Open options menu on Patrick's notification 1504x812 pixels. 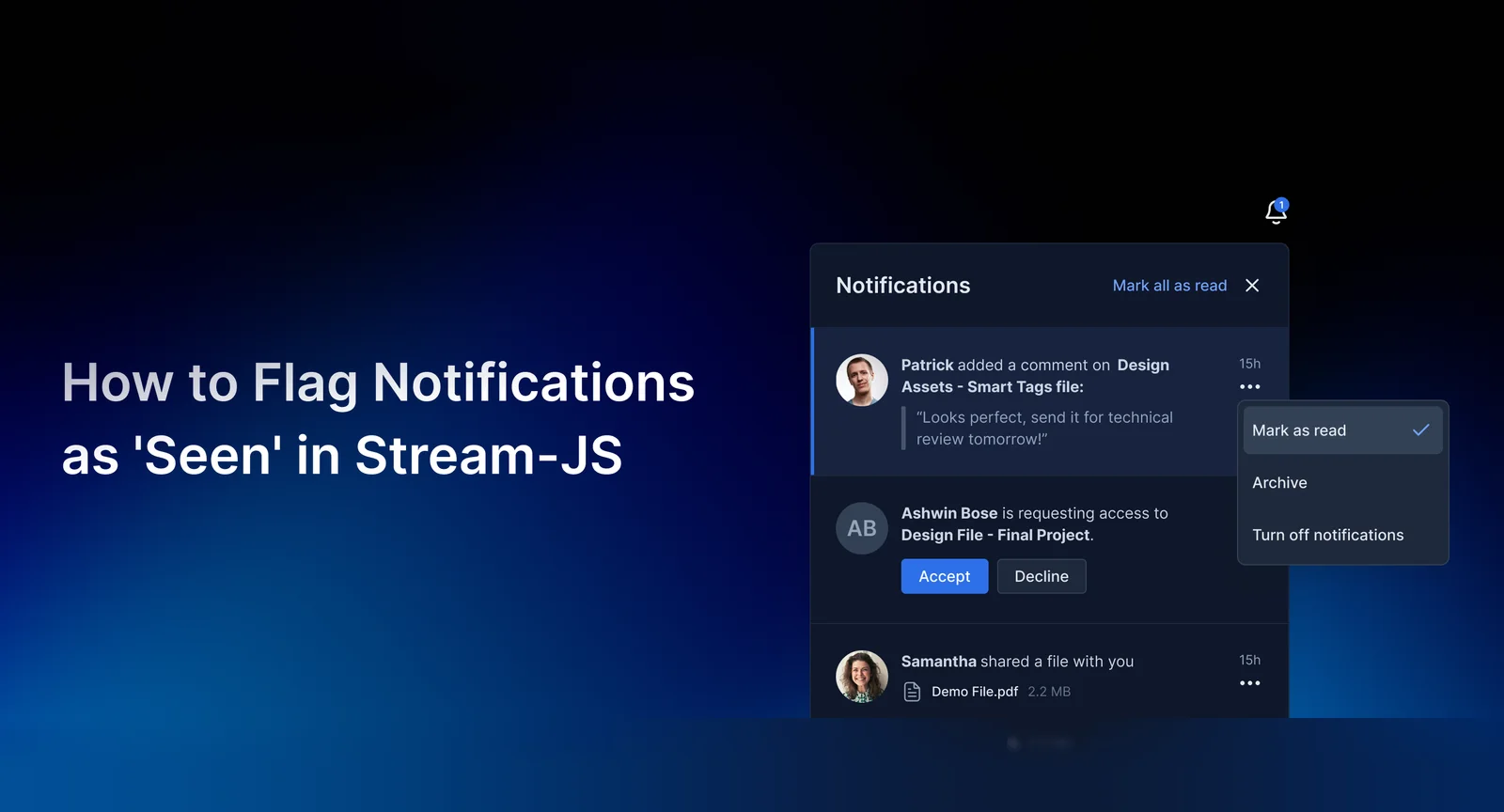tap(1249, 387)
